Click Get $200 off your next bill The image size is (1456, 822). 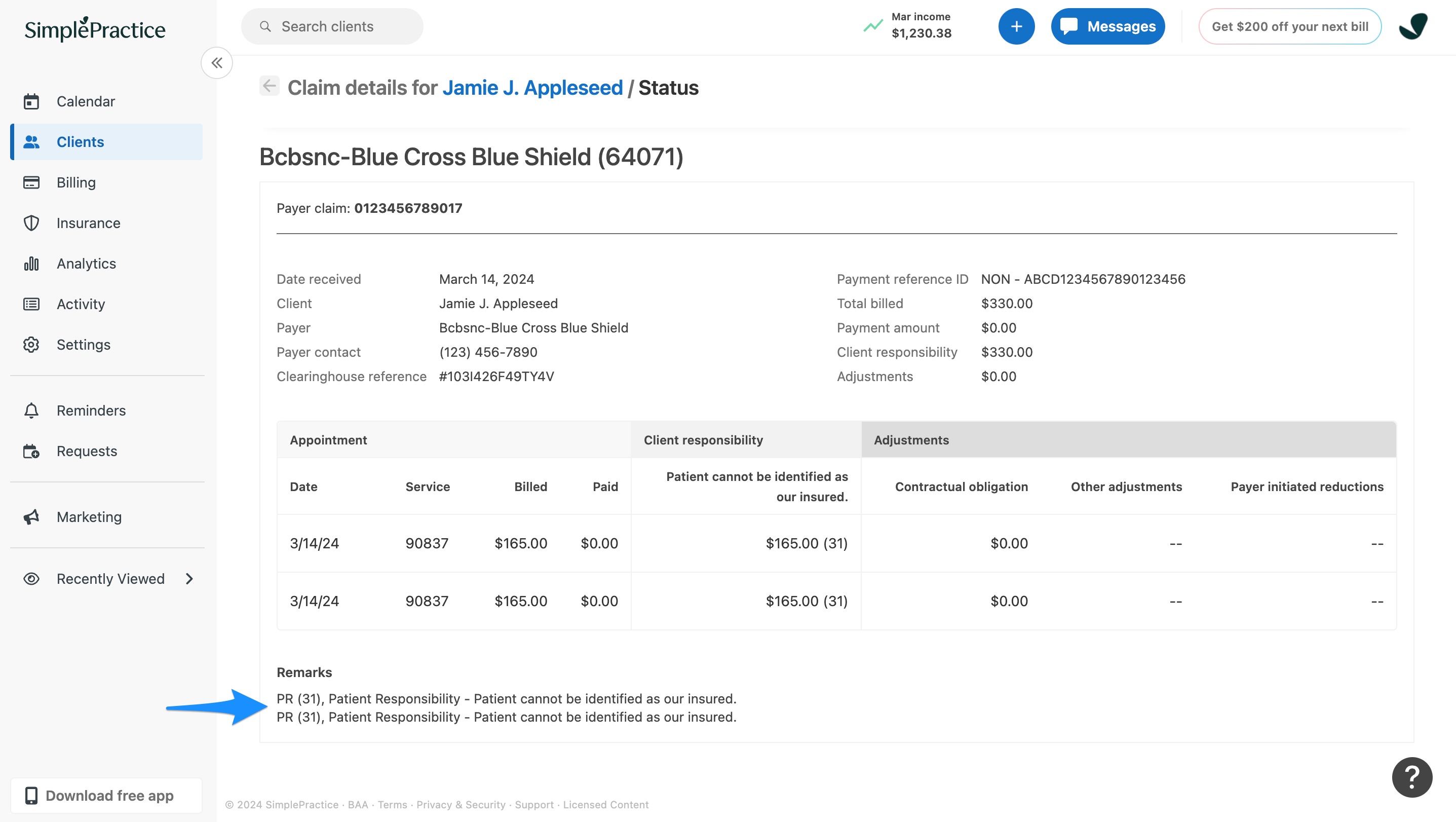(1290, 26)
